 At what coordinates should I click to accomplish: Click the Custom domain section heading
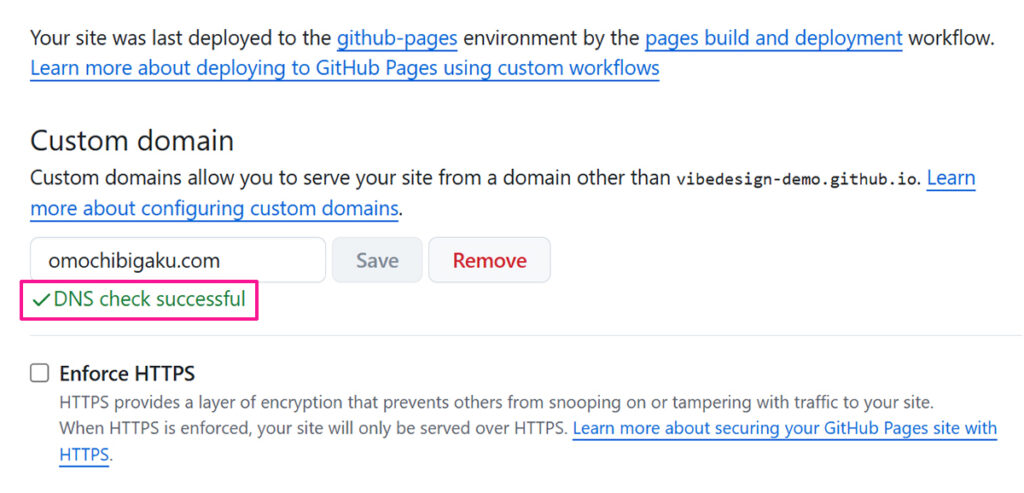[x=132, y=140]
